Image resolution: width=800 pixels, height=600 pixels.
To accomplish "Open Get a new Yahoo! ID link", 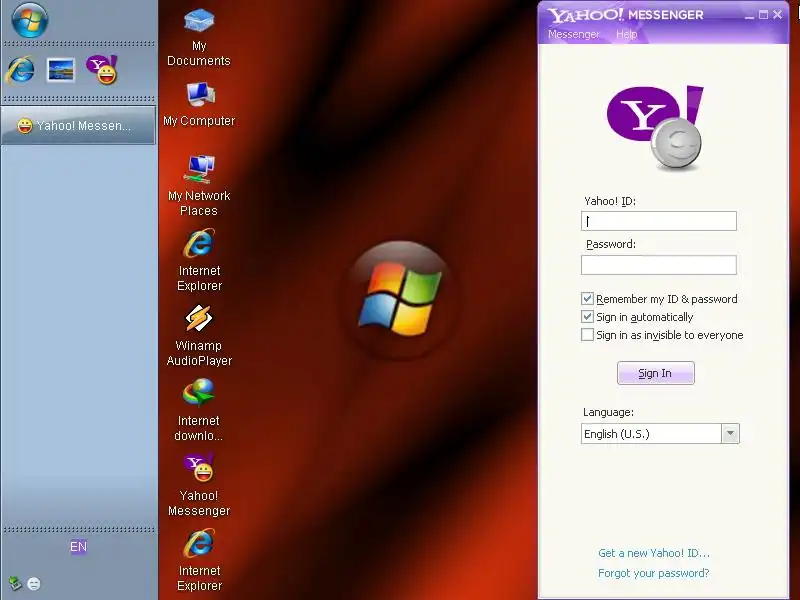I will pos(654,553).
